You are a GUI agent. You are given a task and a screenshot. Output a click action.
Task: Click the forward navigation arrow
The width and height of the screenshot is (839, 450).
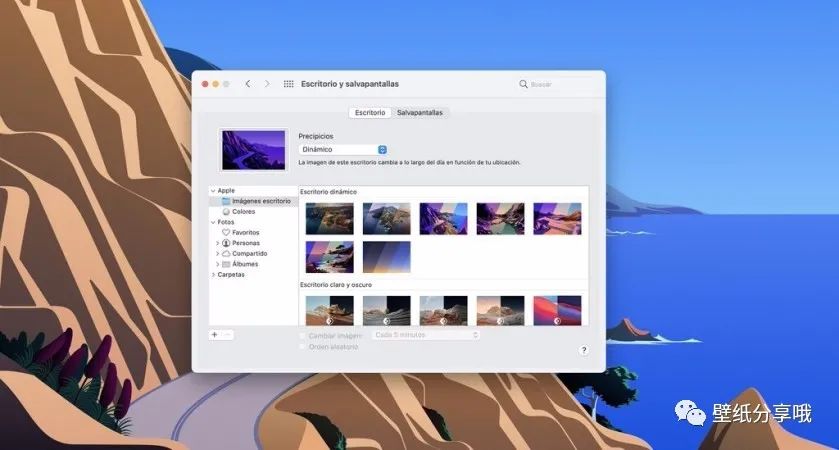pos(267,84)
